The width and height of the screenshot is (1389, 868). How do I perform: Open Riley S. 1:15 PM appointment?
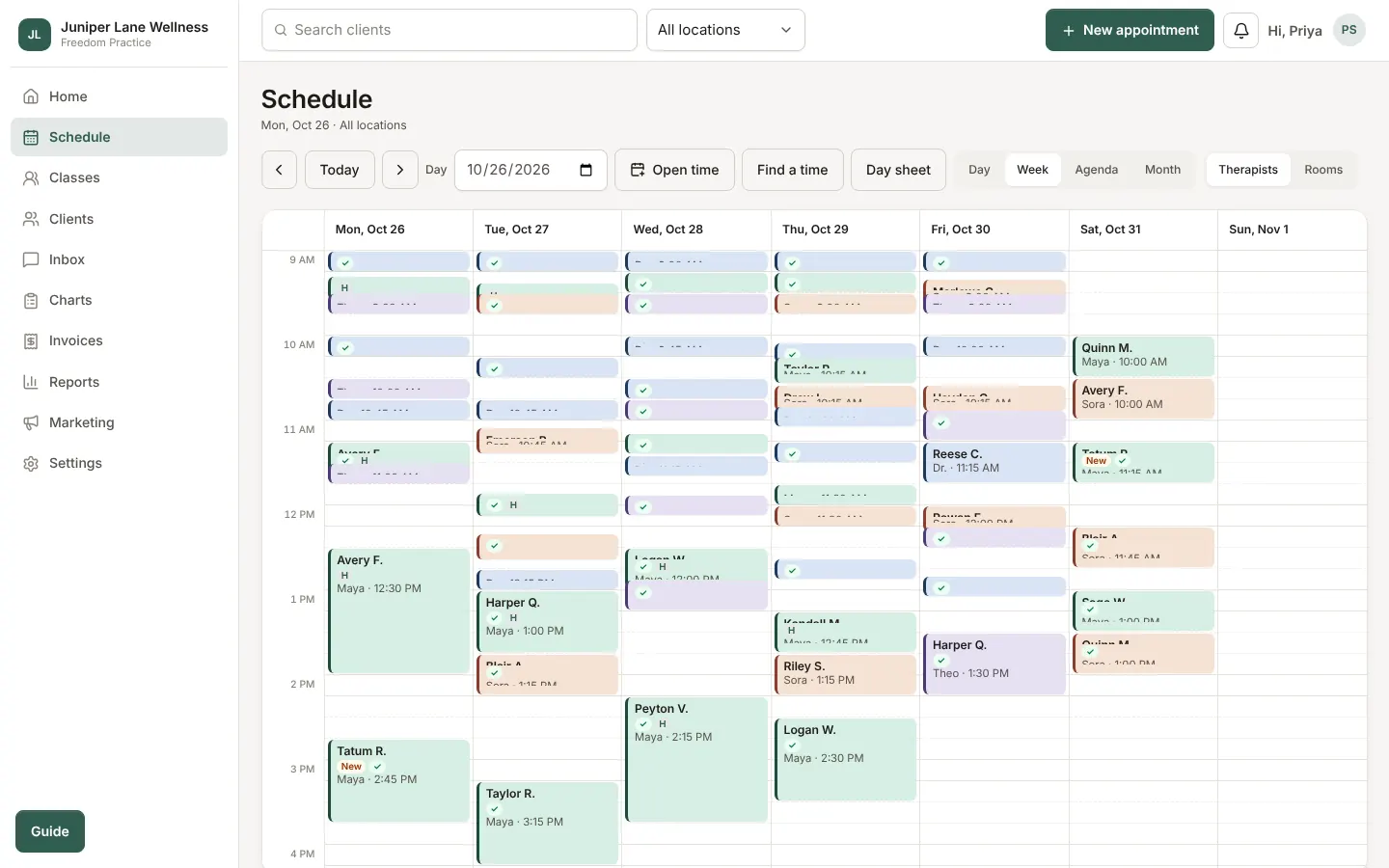845,674
